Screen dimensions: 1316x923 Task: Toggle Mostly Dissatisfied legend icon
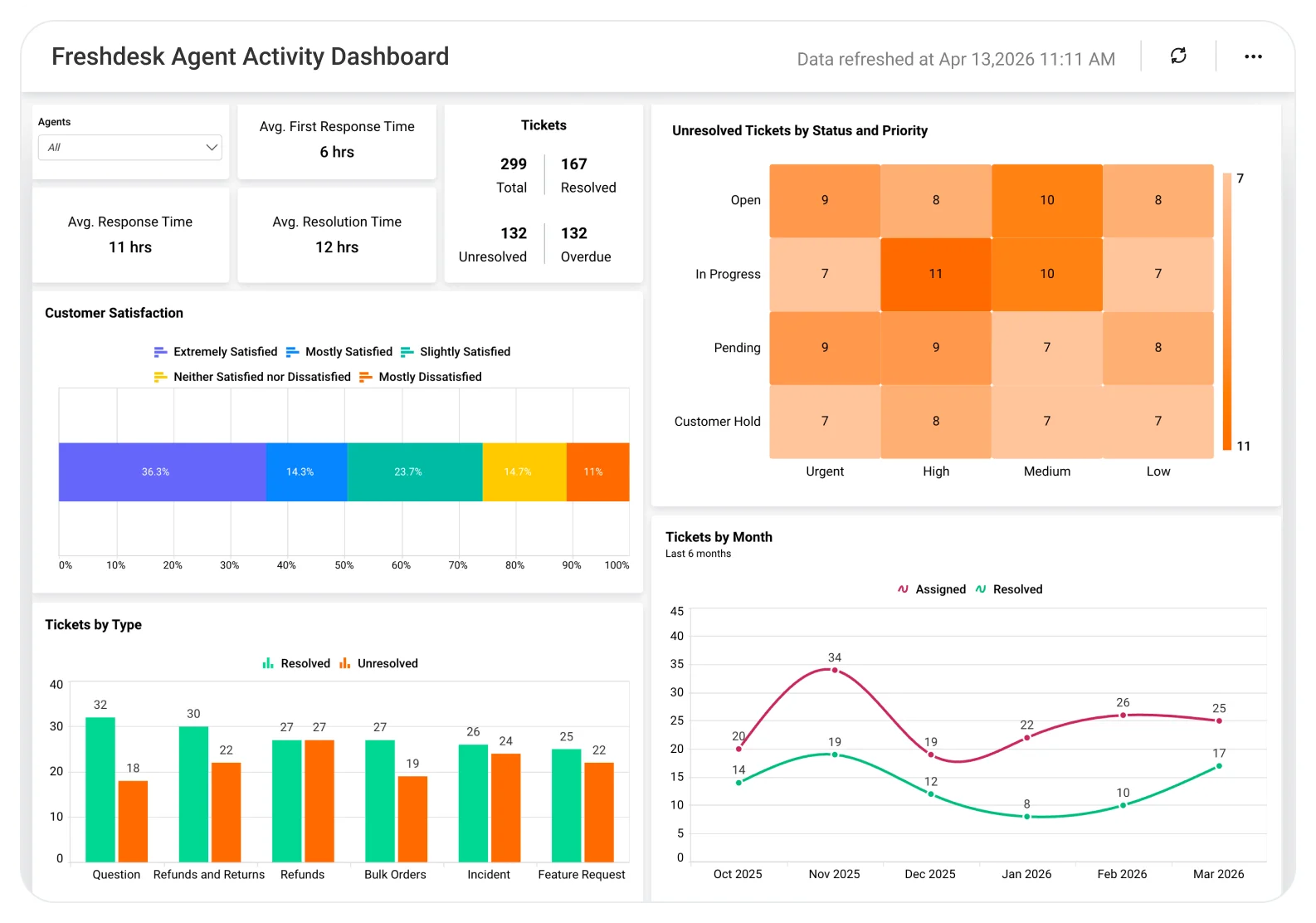[x=365, y=377]
